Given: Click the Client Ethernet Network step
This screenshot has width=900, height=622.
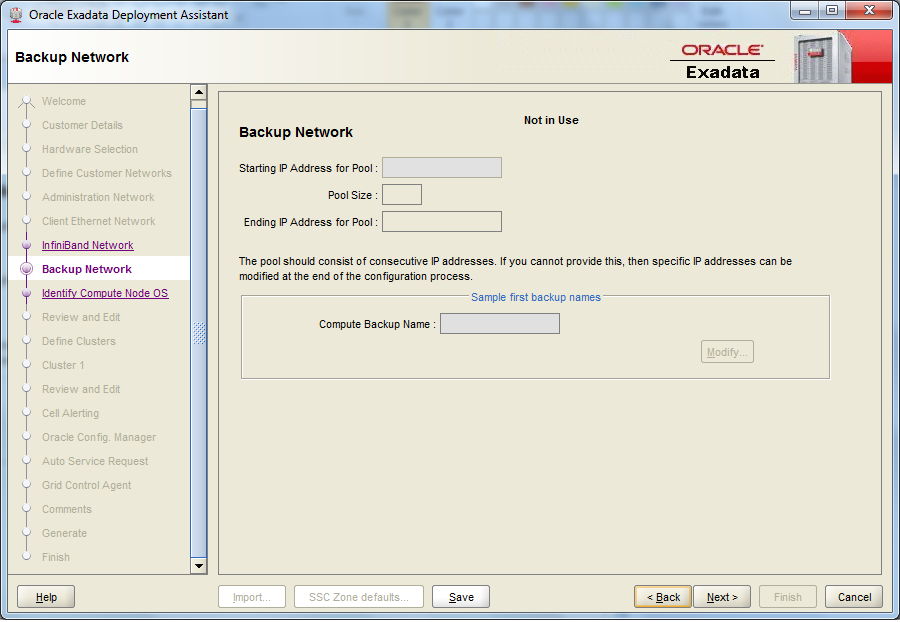Looking at the screenshot, I should point(99,221).
